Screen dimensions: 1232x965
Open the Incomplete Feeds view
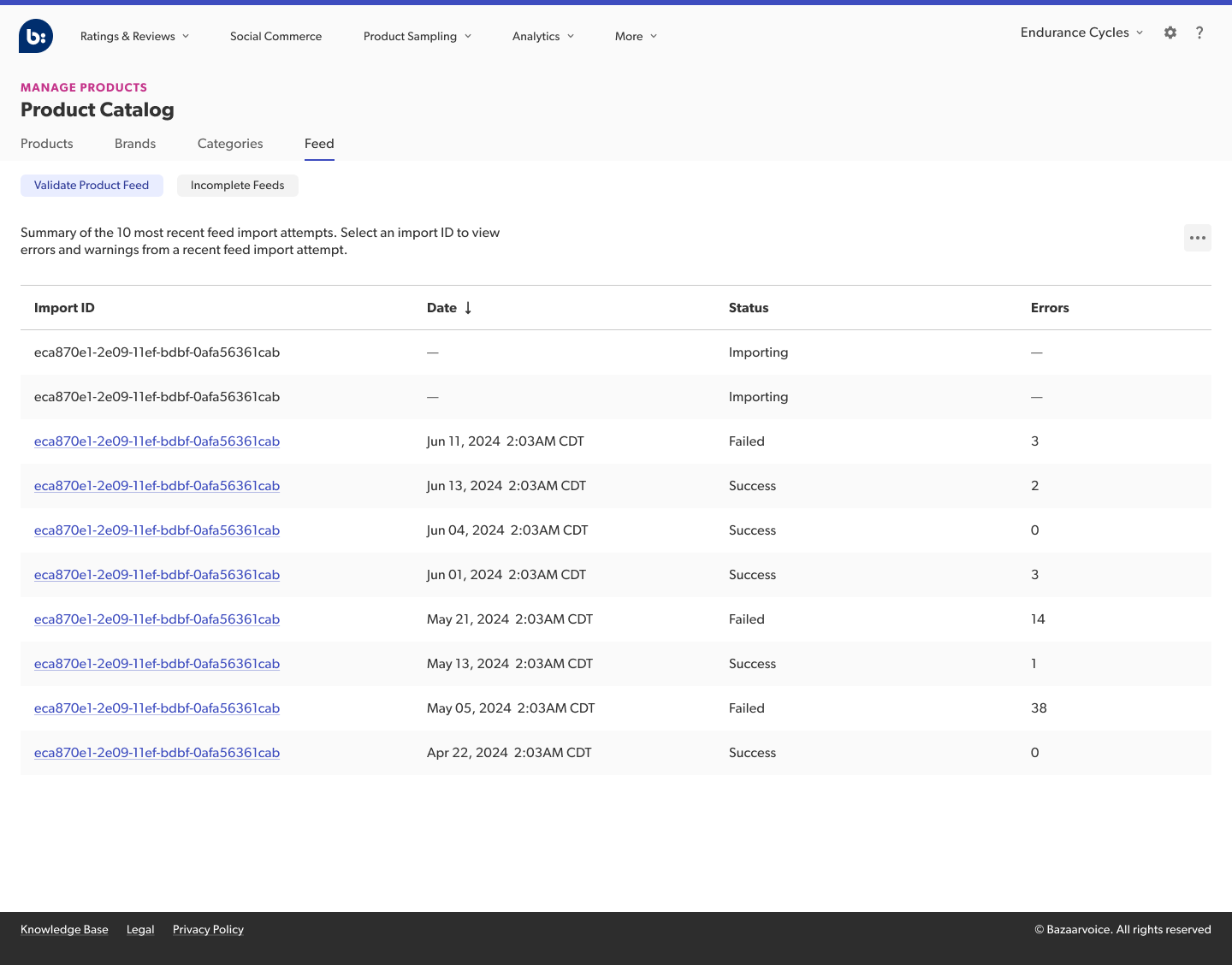237,186
